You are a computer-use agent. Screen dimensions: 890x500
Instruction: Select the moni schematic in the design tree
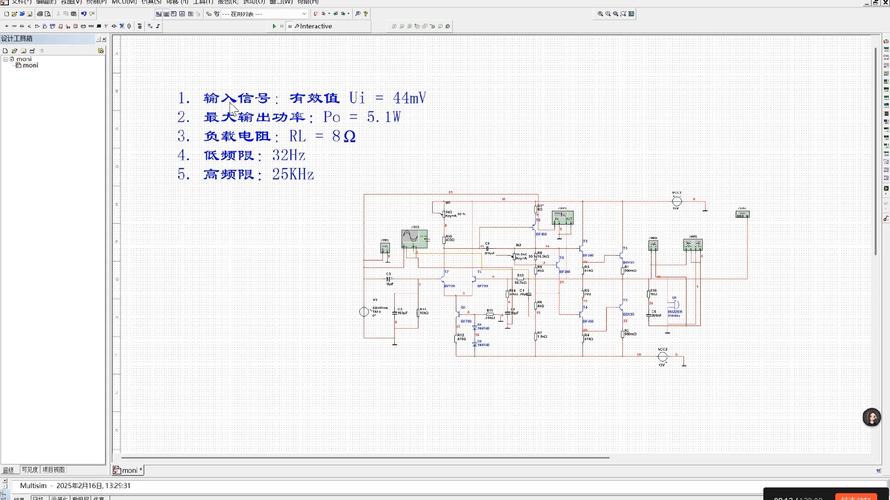[x=30, y=66]
